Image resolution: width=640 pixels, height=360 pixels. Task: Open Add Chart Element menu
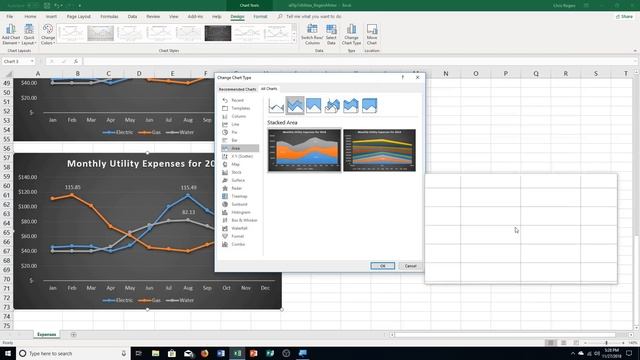[11, 34]
